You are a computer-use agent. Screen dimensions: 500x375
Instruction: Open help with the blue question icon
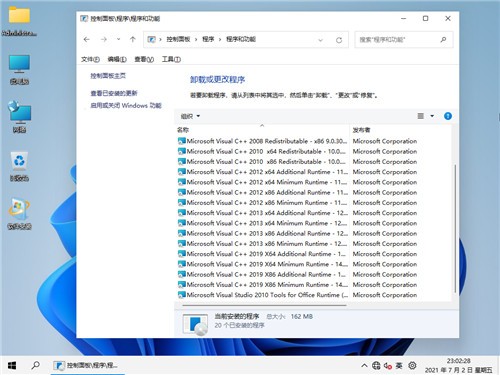point(448,116)
